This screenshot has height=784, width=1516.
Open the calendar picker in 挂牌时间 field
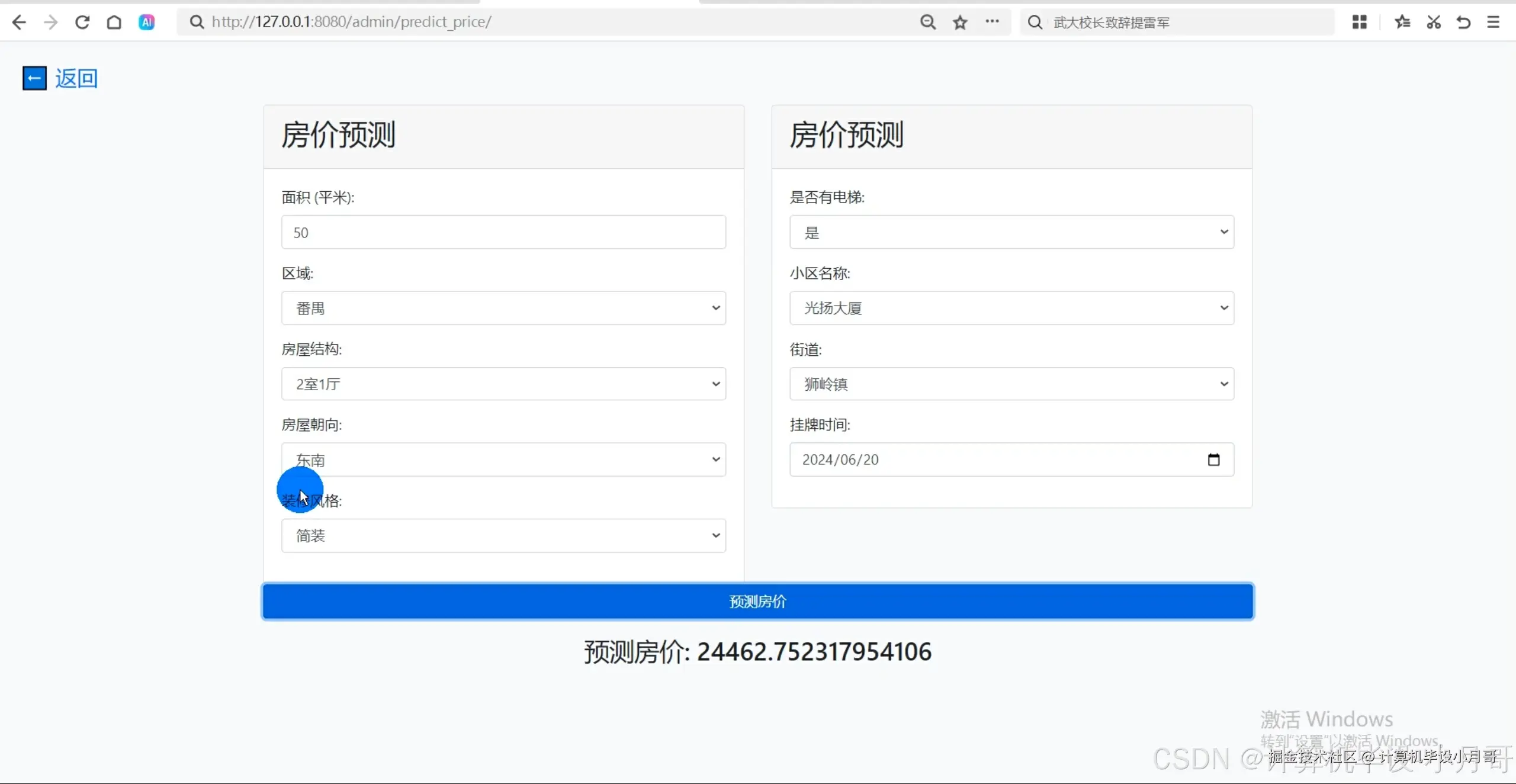click(x=1213, y=460)
